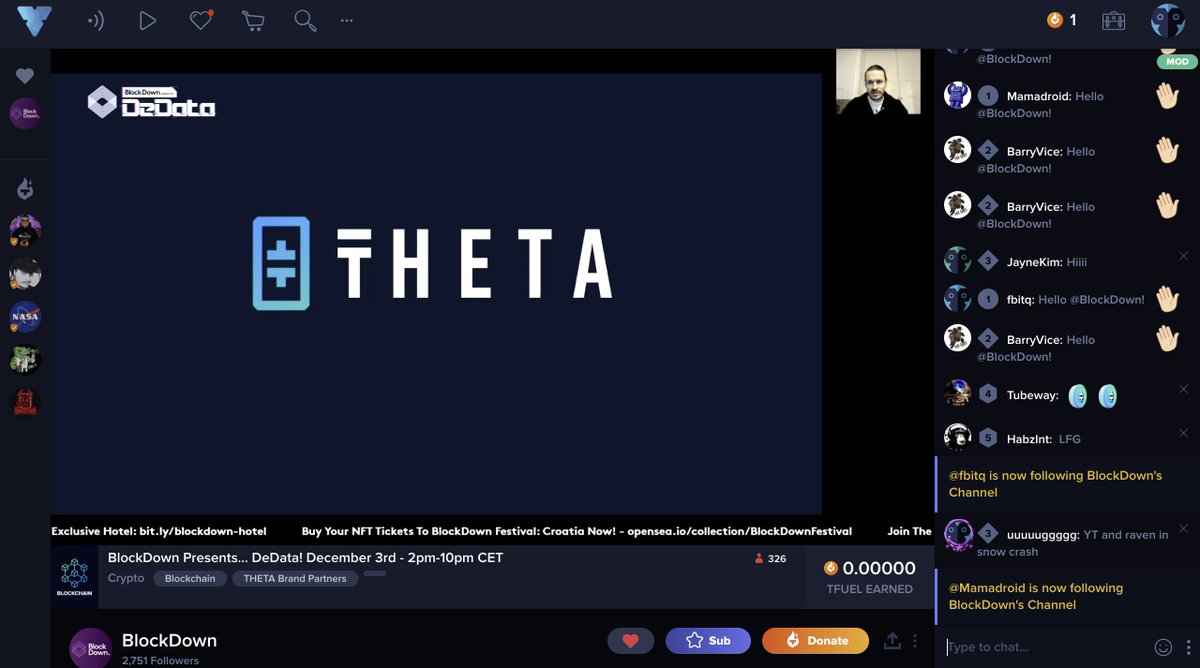Click the Sub subscribe button

point(708,641)
